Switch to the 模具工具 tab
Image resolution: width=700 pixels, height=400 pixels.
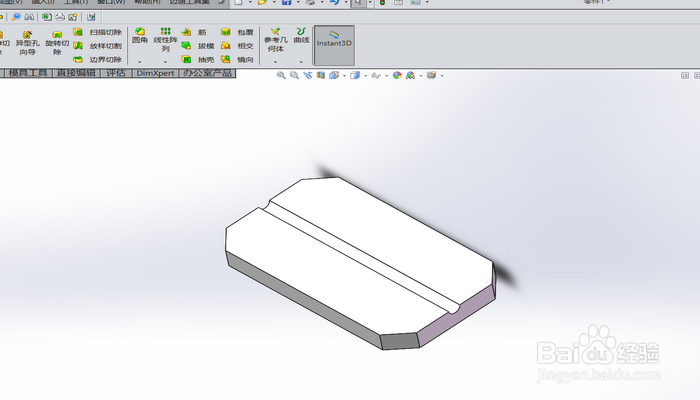[28, 73]
